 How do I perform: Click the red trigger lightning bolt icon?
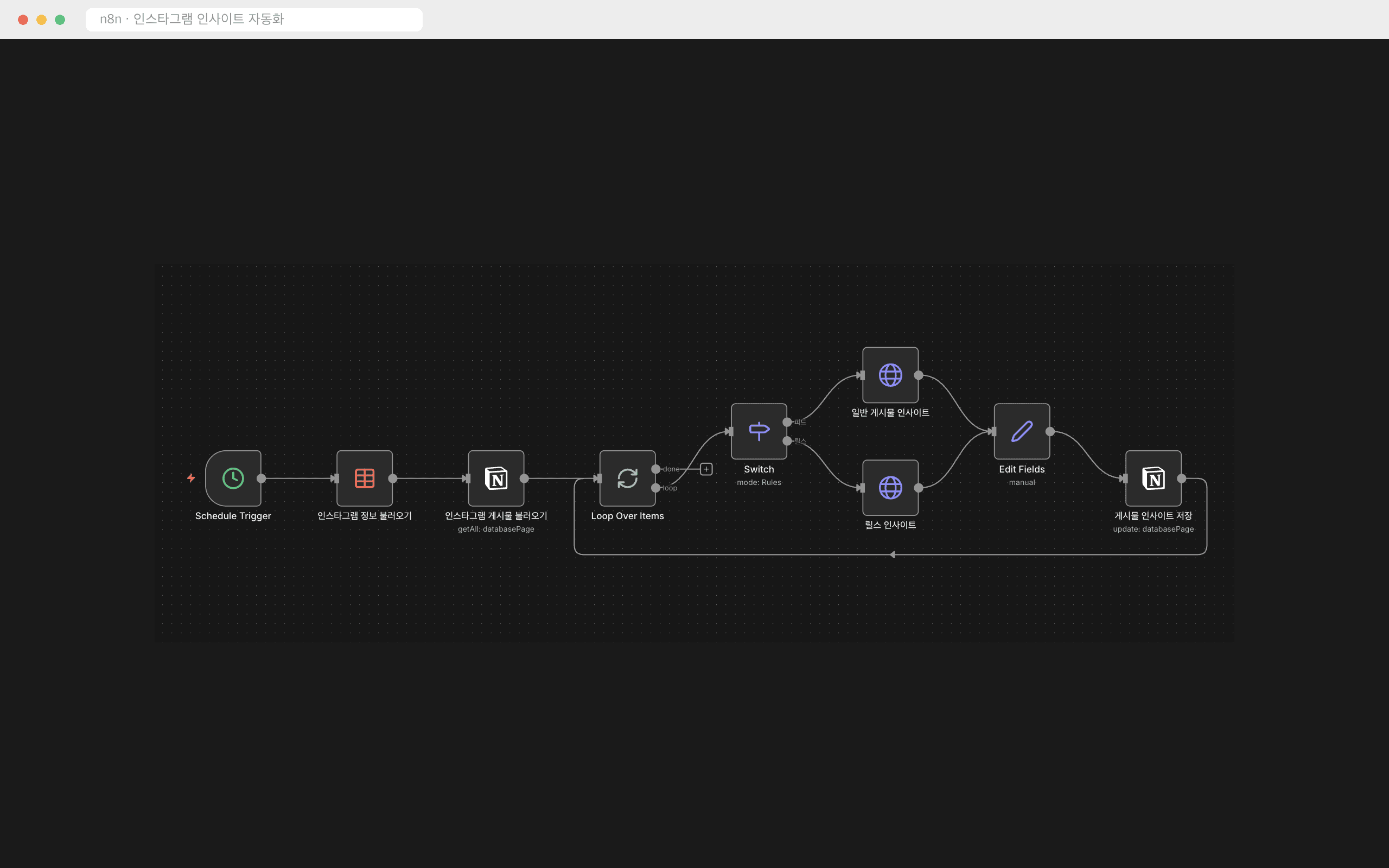[x=191, y=477]
